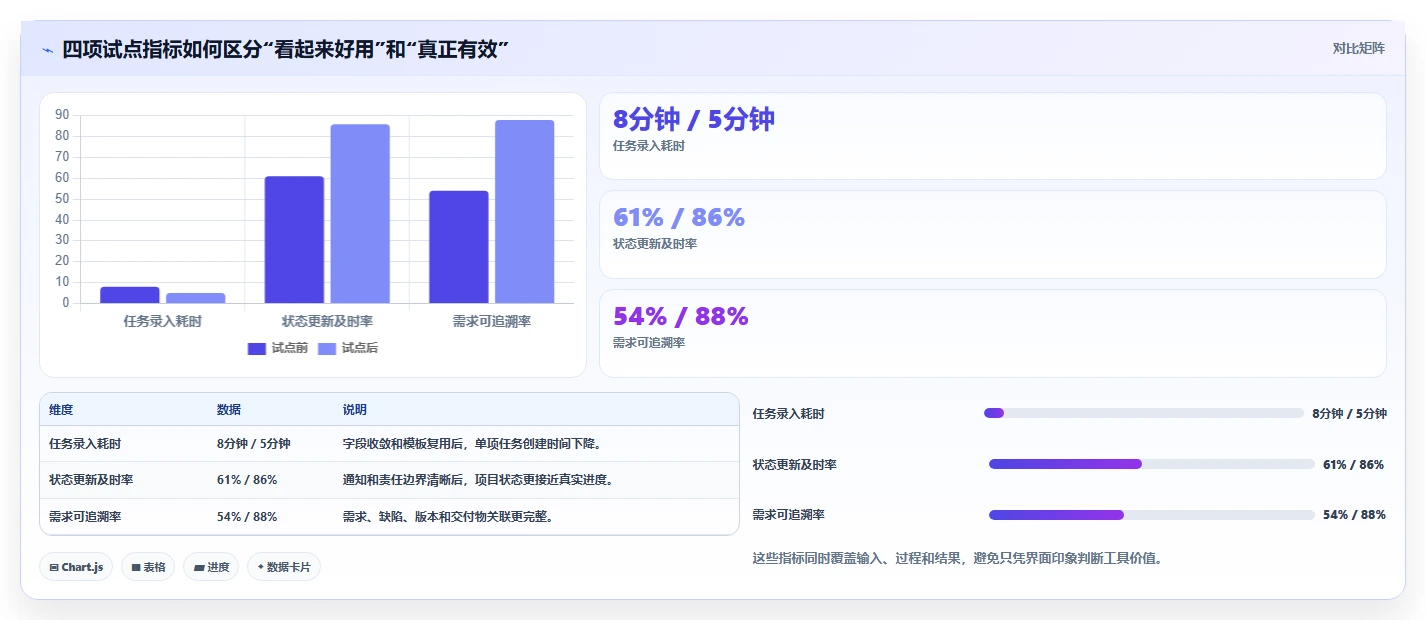The height and width of the screenshot is (620, 1426).
Task: Click the 说明 column header
Action: coord(355,410)
